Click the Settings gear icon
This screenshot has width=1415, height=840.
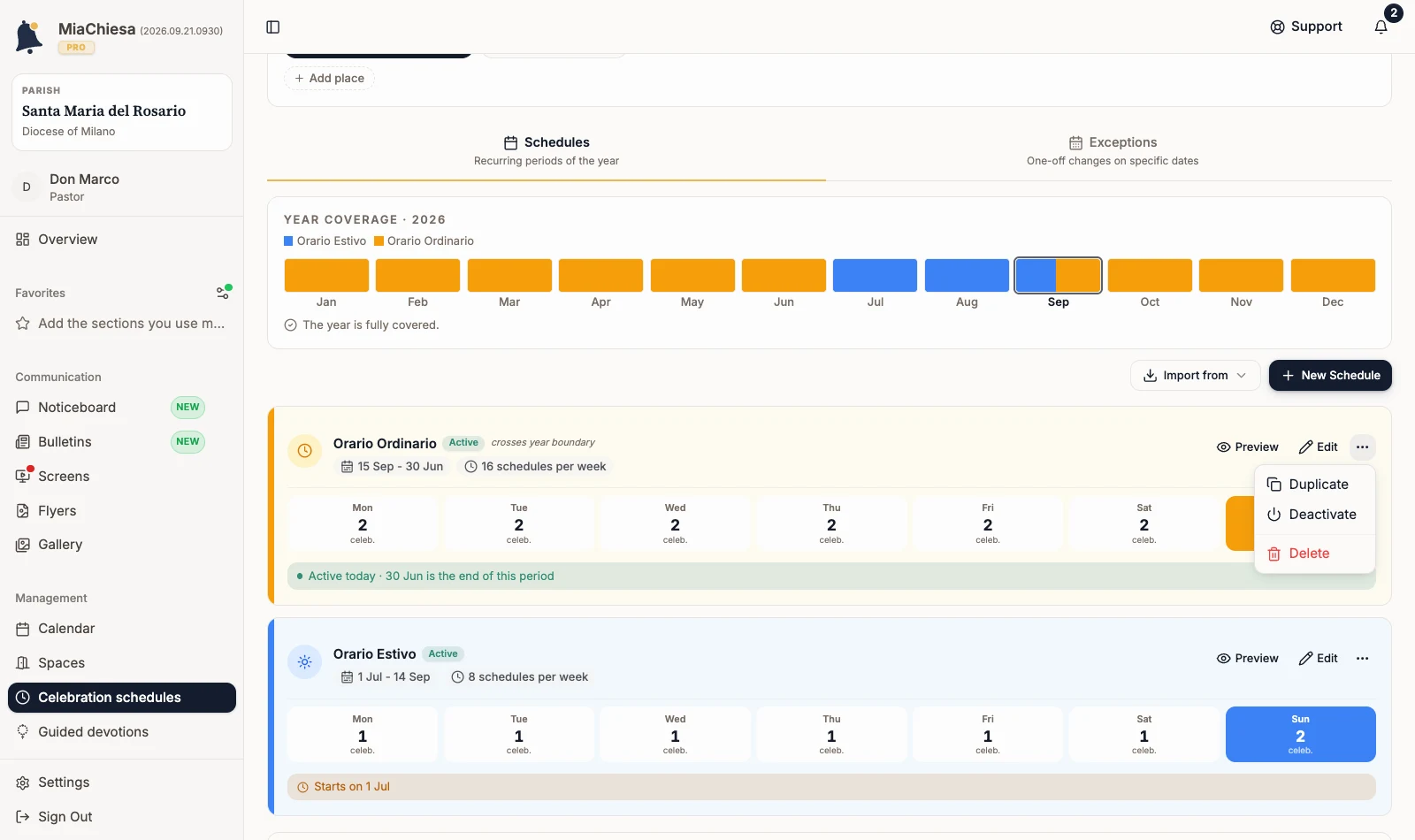tap(23, 783)
